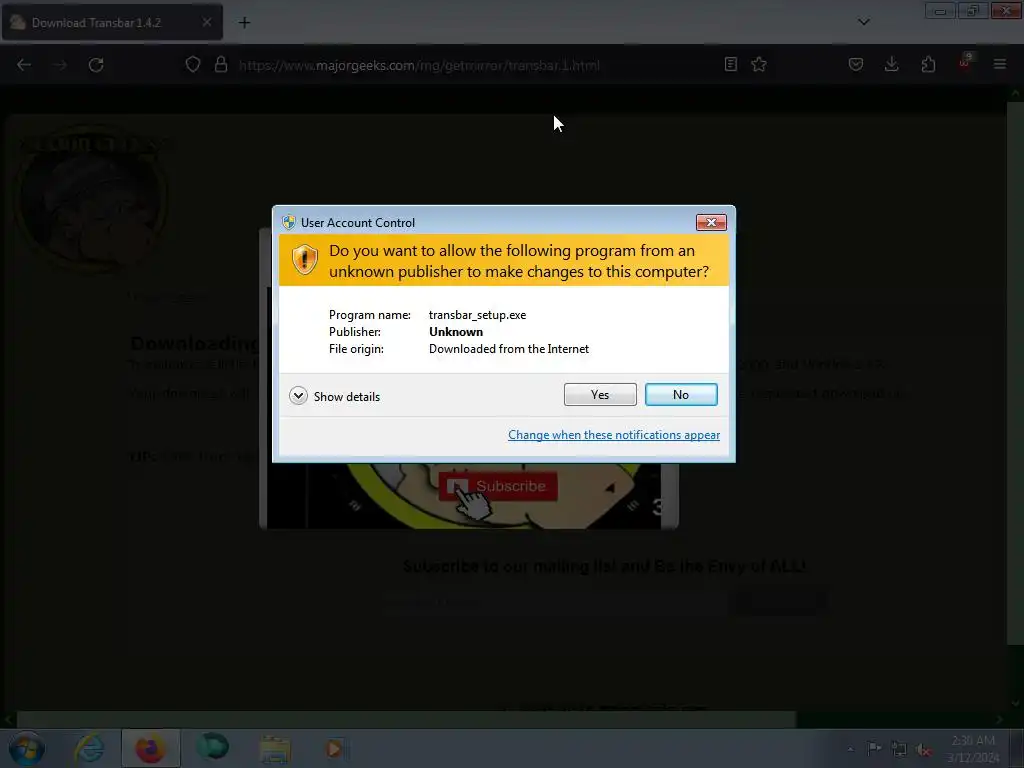Click No in User Account Control dialog
The image size is (1024, 768).
pos(681,394)
